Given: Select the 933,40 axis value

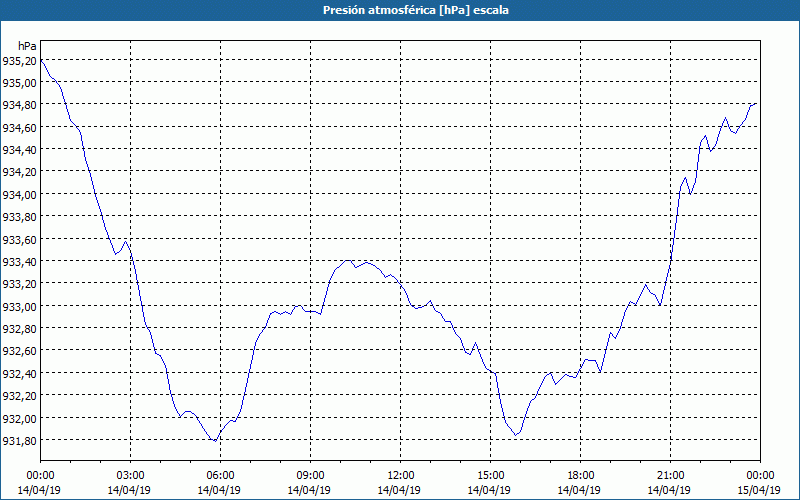Looking at the screenshot, I should (x=19, y=262).
